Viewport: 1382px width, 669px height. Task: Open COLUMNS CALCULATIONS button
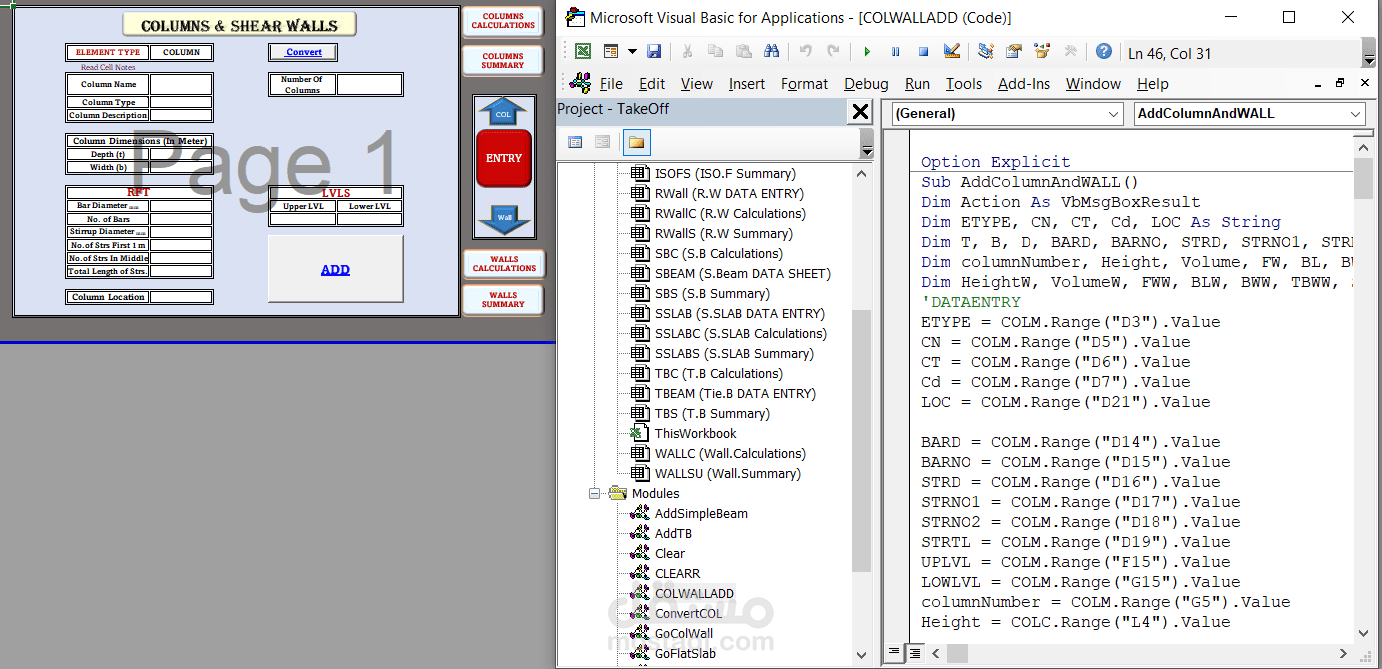coord(503,21)
